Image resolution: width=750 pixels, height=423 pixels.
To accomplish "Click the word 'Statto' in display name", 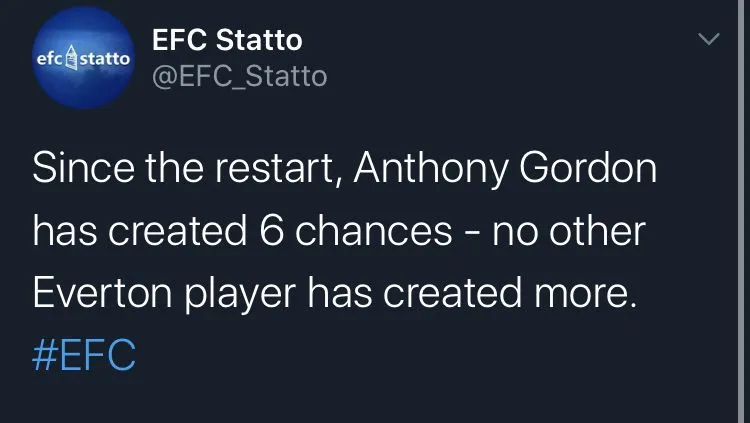I will pos(263,41).
